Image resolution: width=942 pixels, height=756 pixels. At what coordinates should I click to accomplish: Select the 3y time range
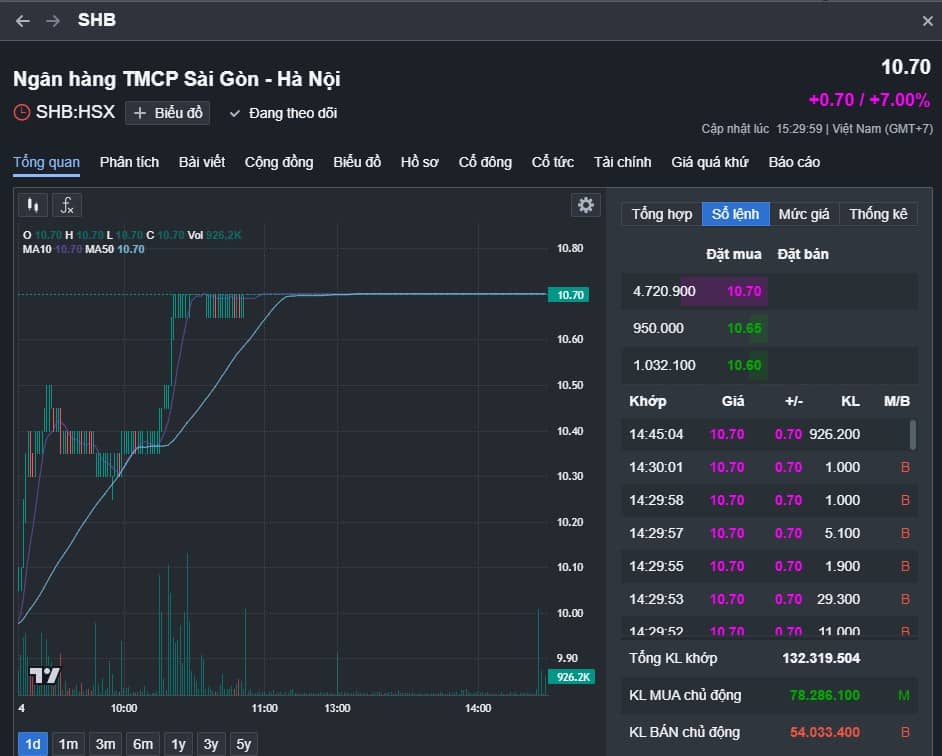click(x=210, y=744)
